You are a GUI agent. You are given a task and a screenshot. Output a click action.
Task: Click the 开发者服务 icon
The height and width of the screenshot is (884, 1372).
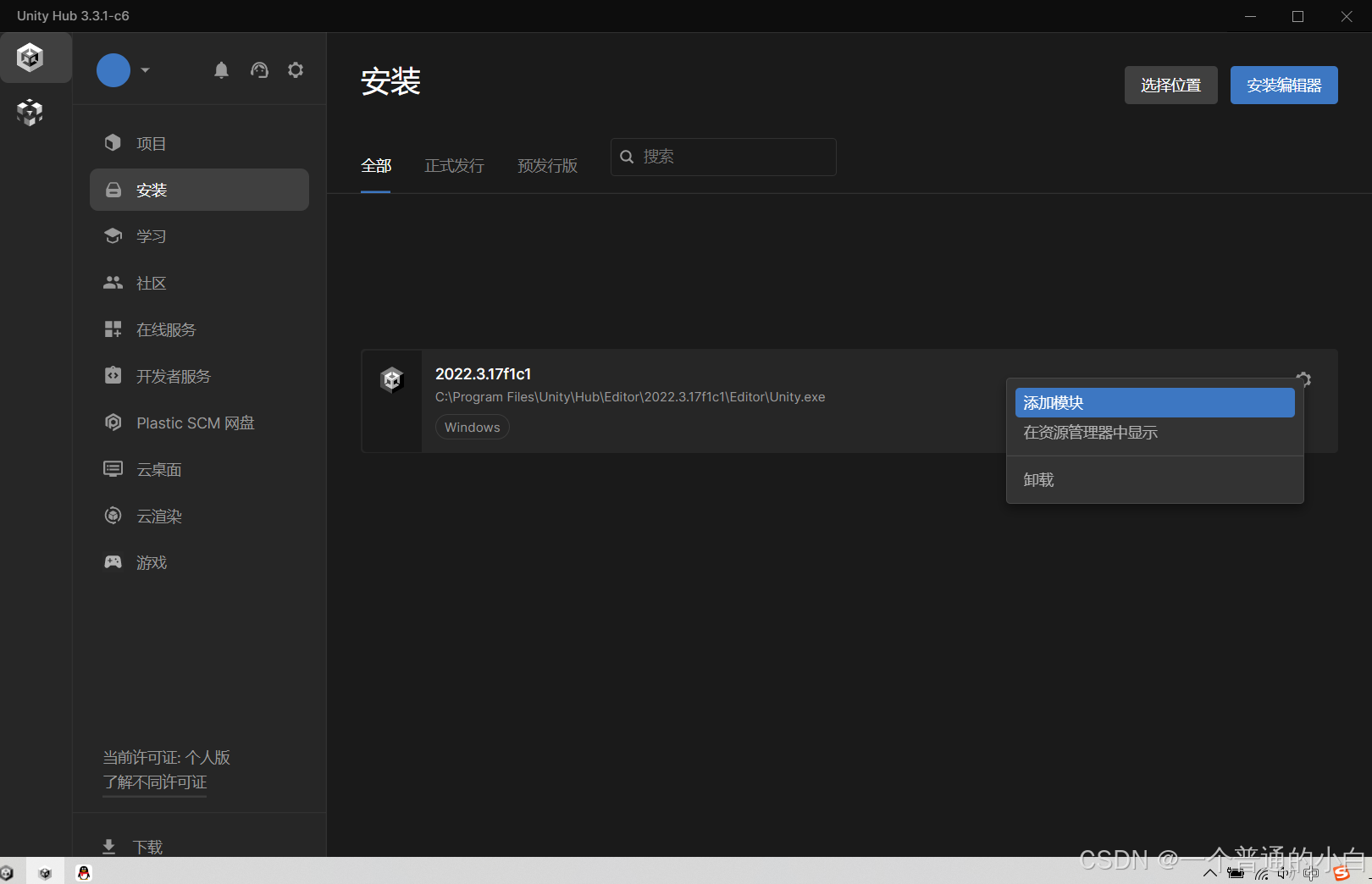coord(113,376)
